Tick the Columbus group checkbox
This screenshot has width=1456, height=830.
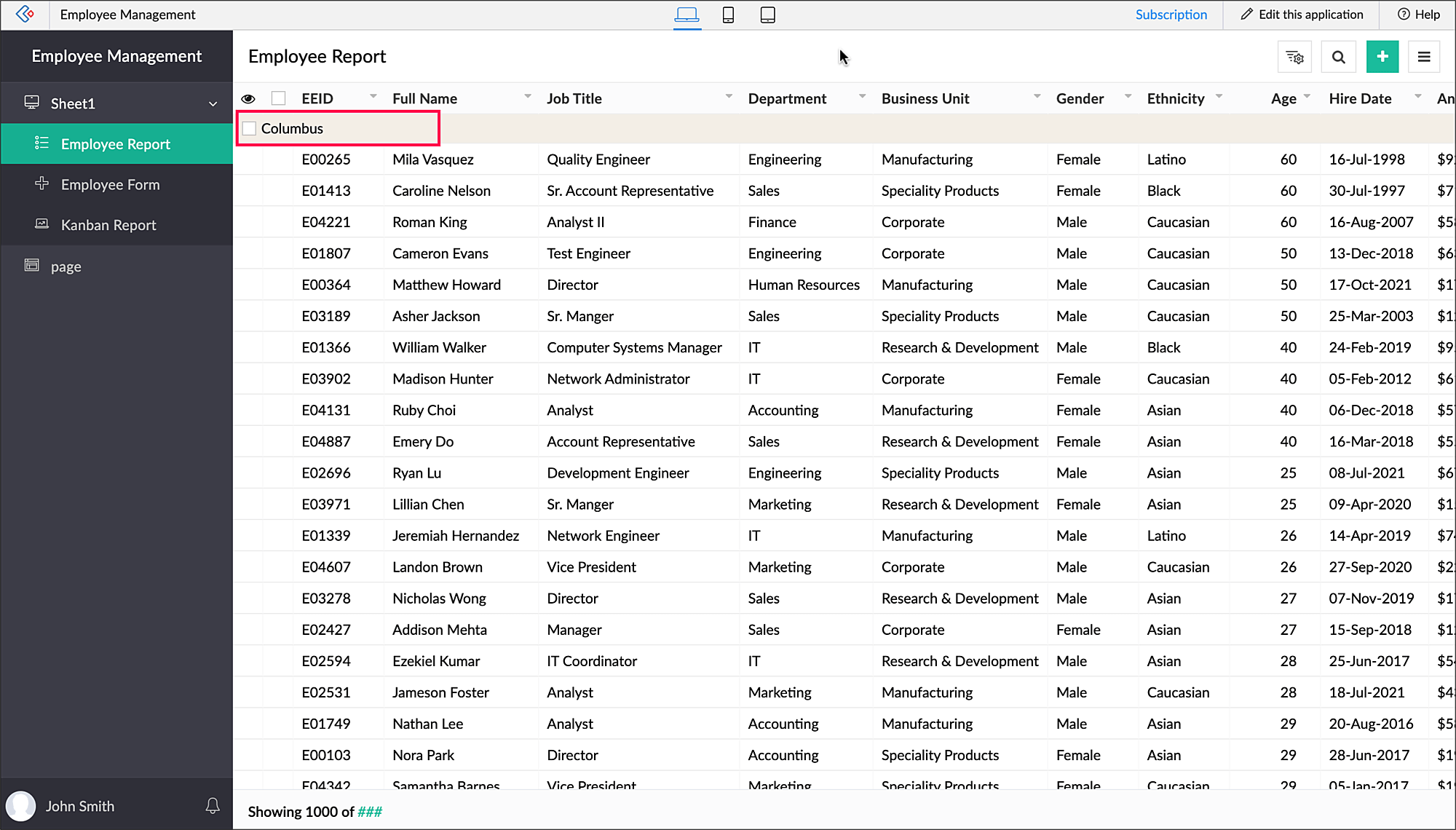(x=249, y=129)
